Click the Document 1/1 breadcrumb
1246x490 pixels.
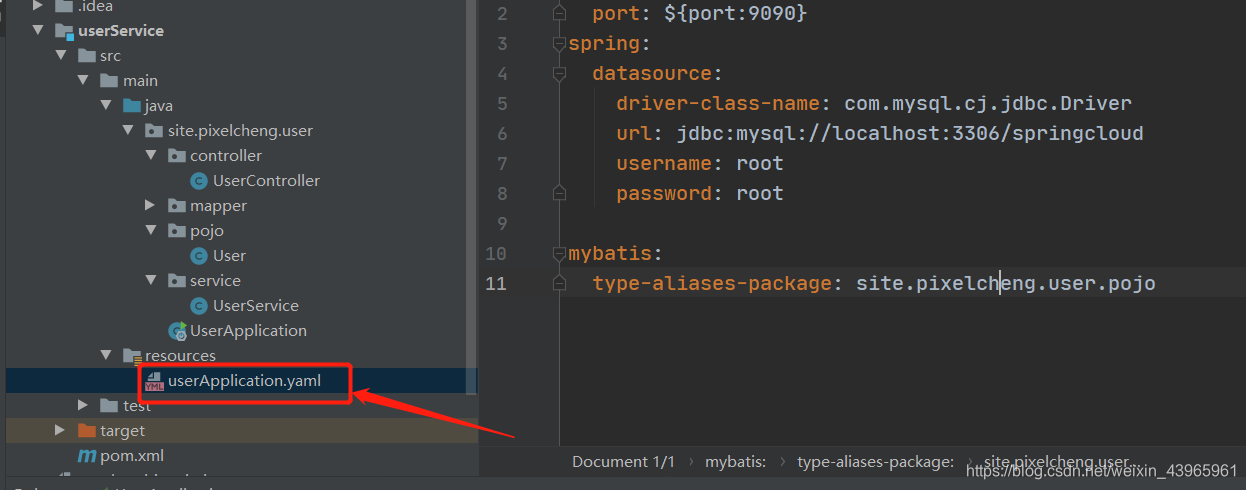pyautogui.click(x=624, y=461)
